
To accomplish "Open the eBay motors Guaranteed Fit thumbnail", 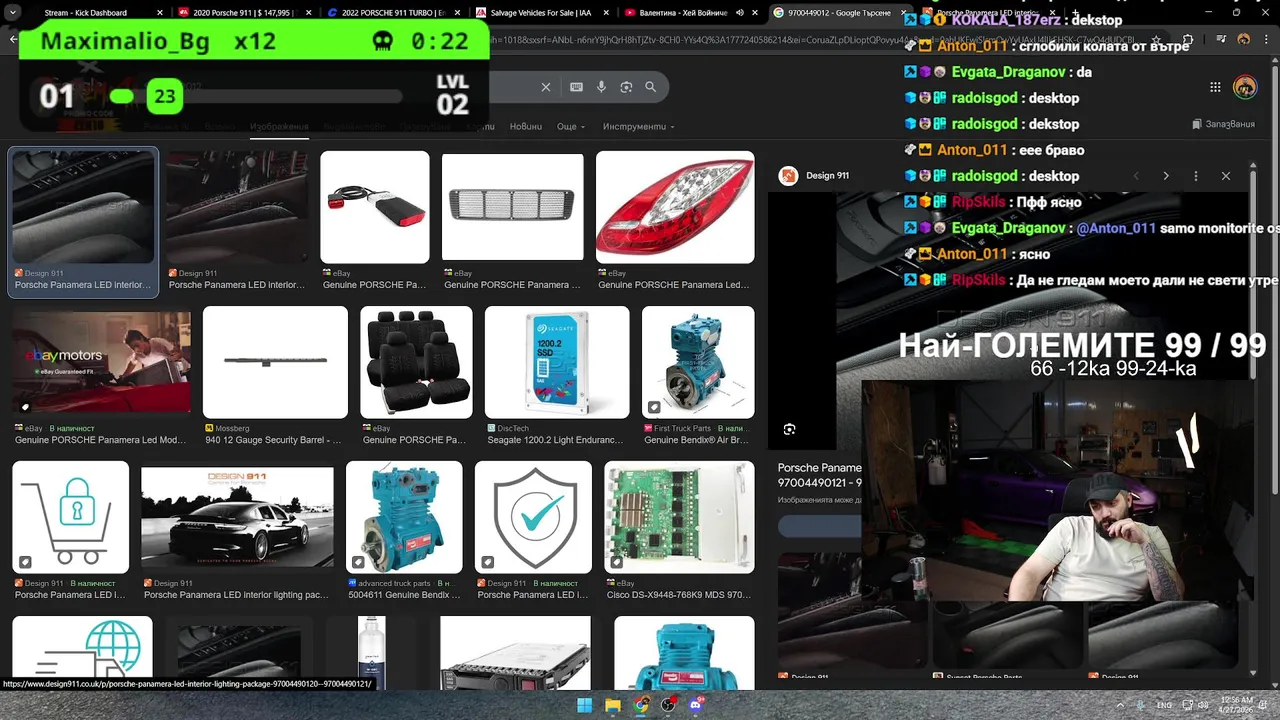I will (x=101, y=362).
